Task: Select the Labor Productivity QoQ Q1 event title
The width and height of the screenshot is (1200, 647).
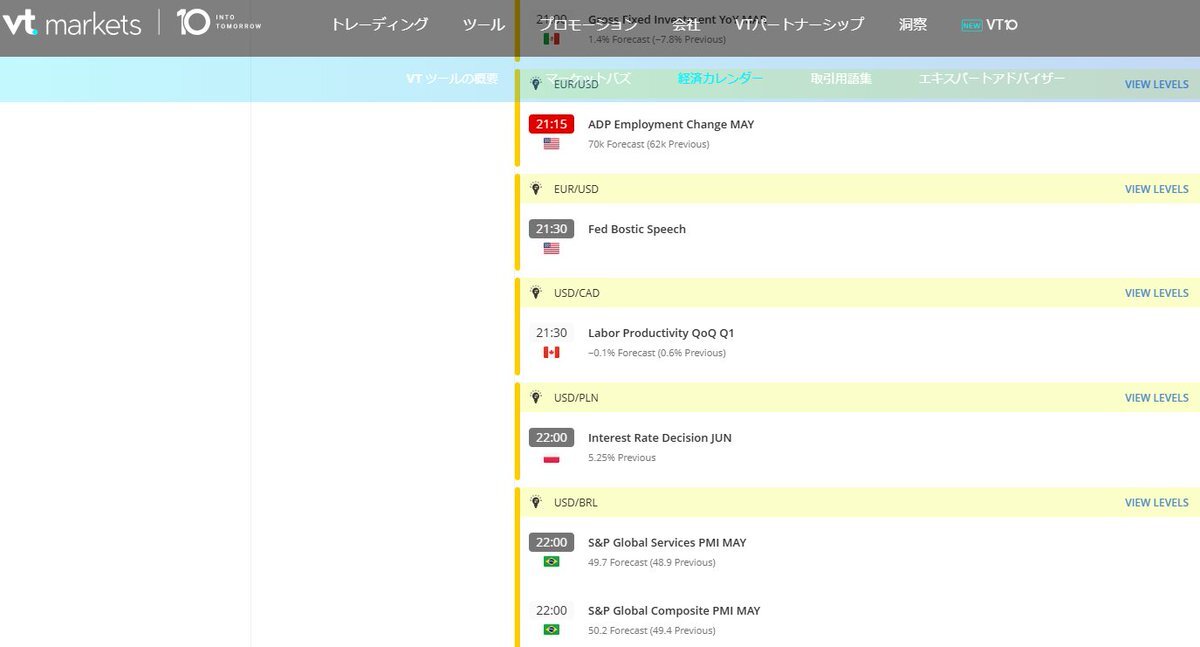Action: (661, 333)
